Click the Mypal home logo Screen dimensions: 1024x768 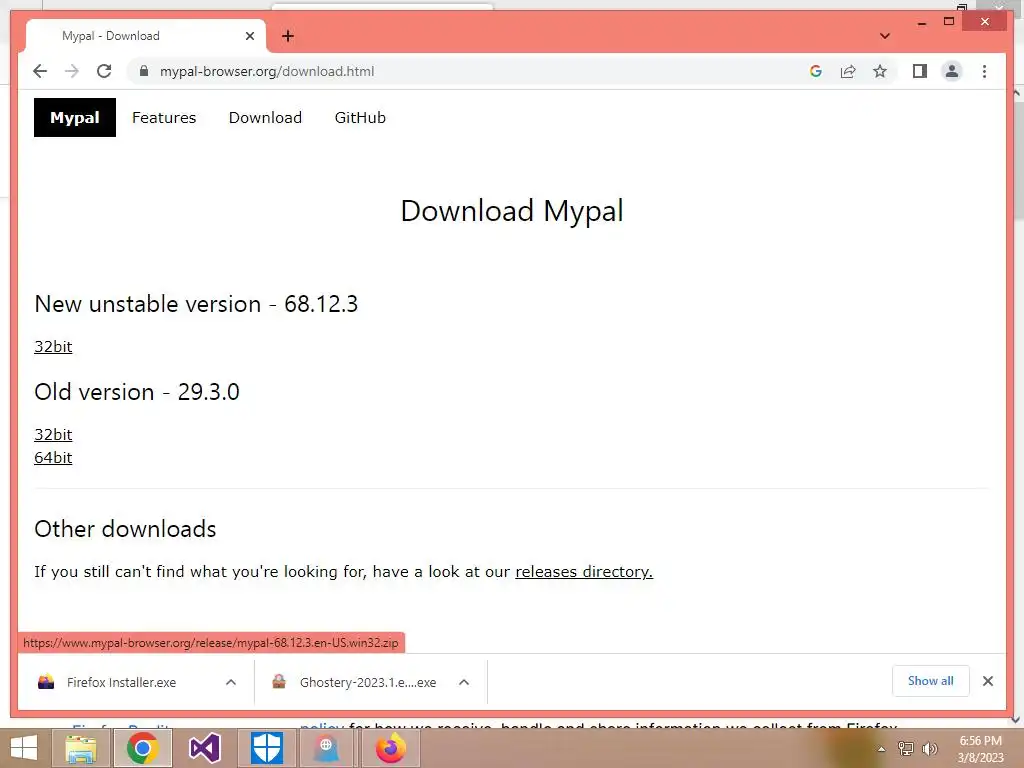pos(75,118)
